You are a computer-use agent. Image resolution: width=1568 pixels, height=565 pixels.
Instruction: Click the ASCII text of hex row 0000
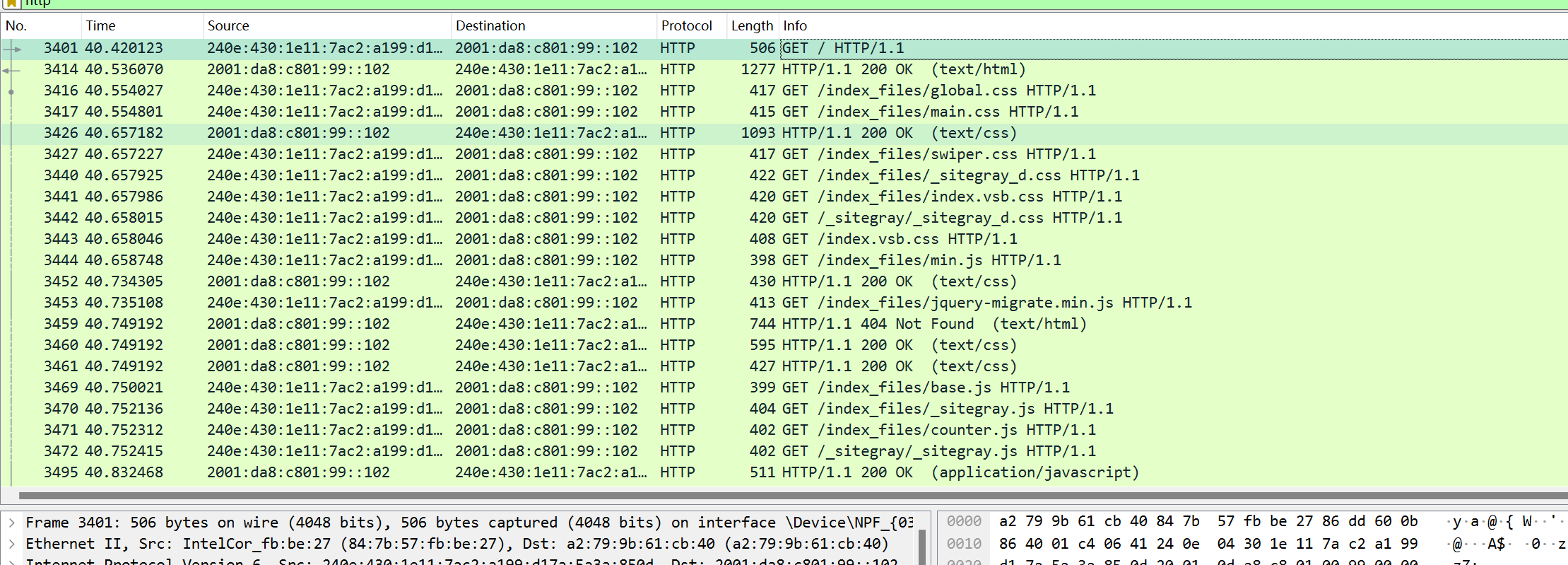tap(1506, 522)
